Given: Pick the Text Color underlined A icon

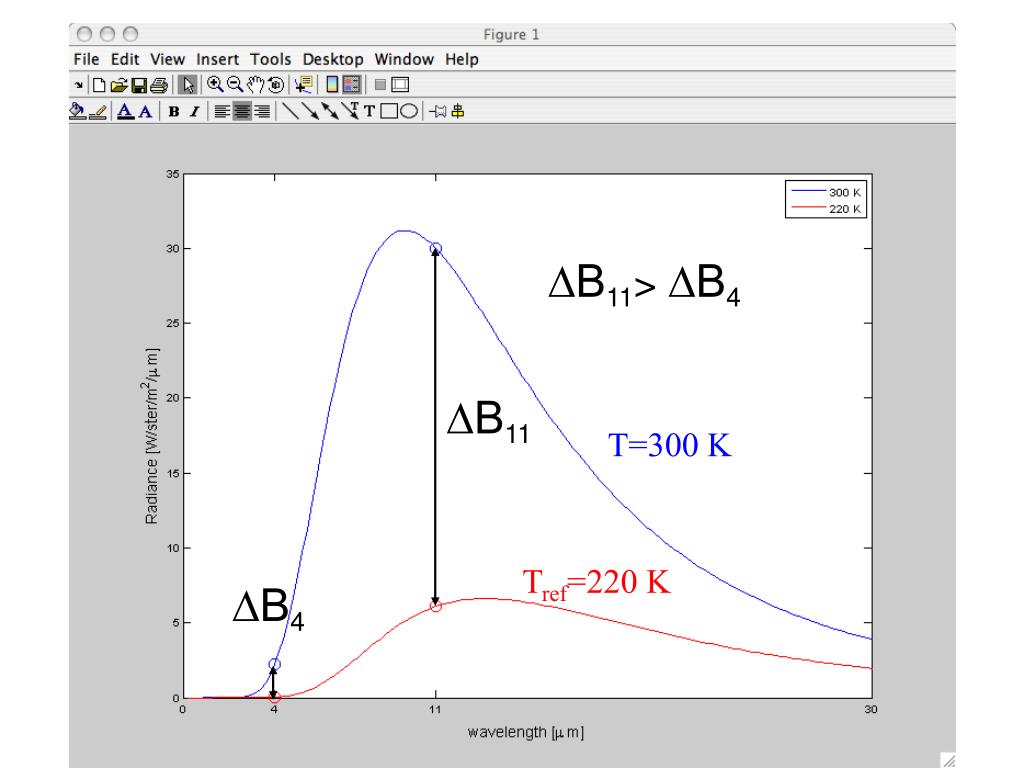Looking at the screenshot, I should tap(125, 112).
